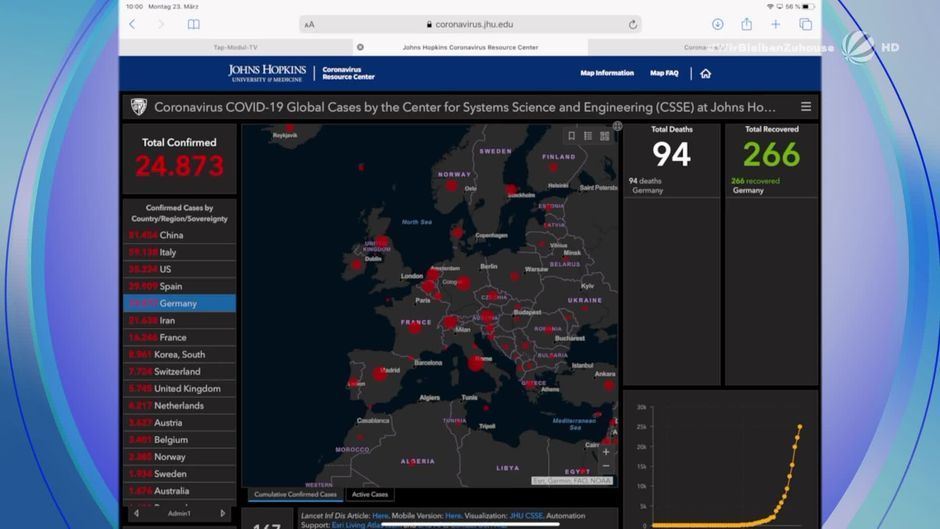Select Netherlands in the country list
940x529 pixels.
point(179,405)
